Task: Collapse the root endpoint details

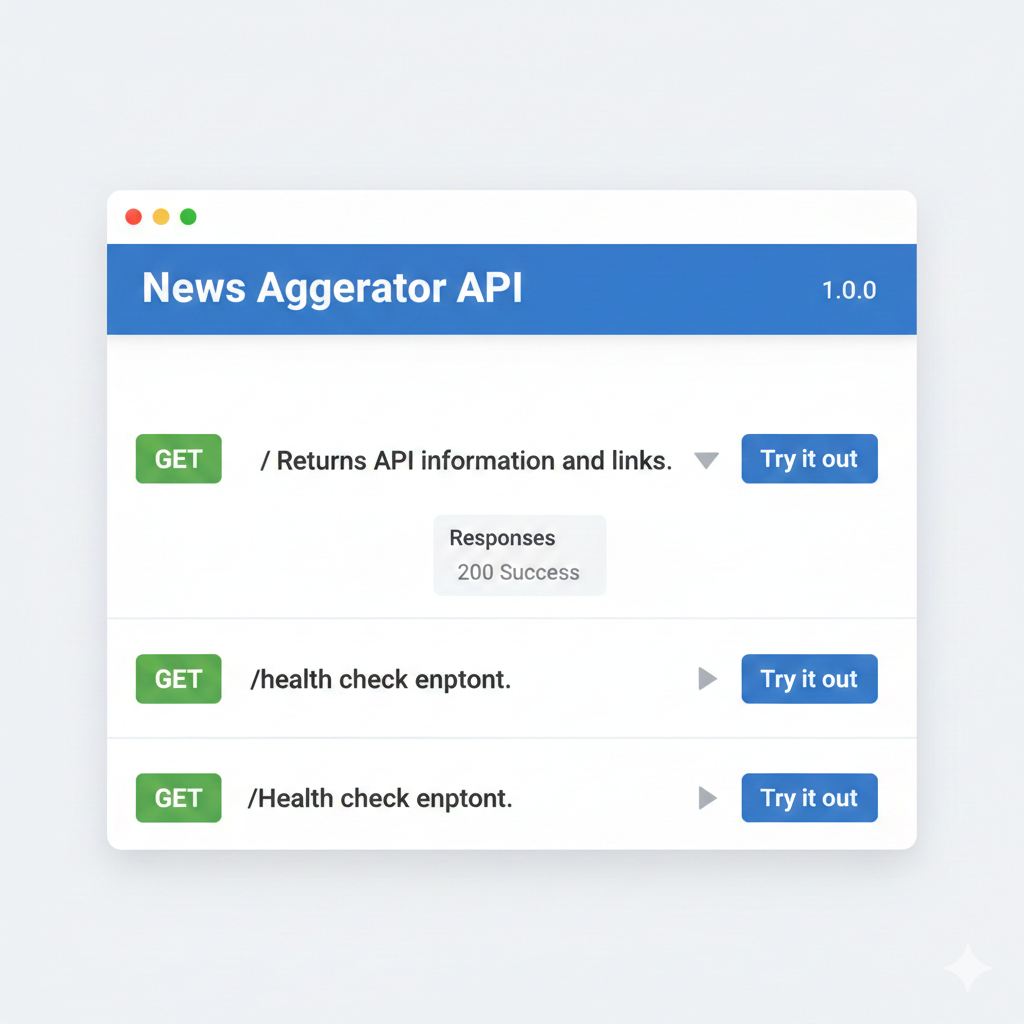Action: point(707,460)
